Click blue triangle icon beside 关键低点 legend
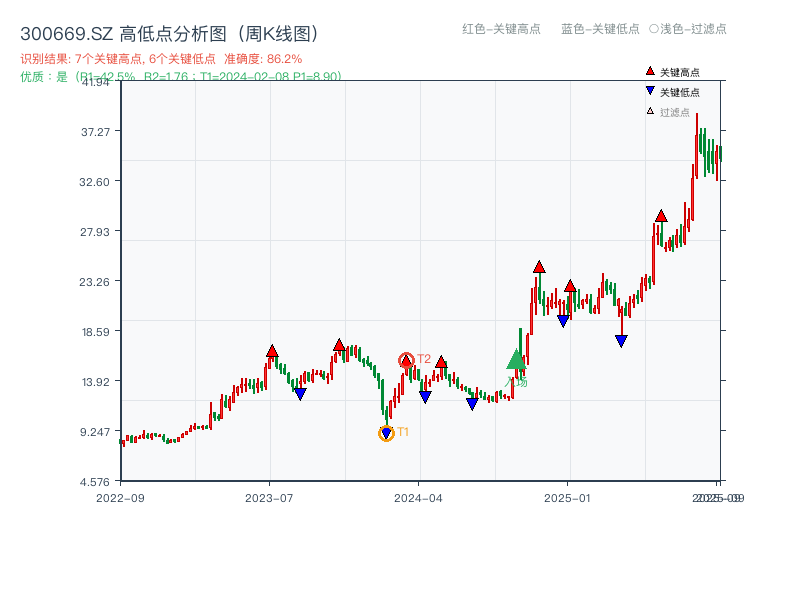 (650, 92)
